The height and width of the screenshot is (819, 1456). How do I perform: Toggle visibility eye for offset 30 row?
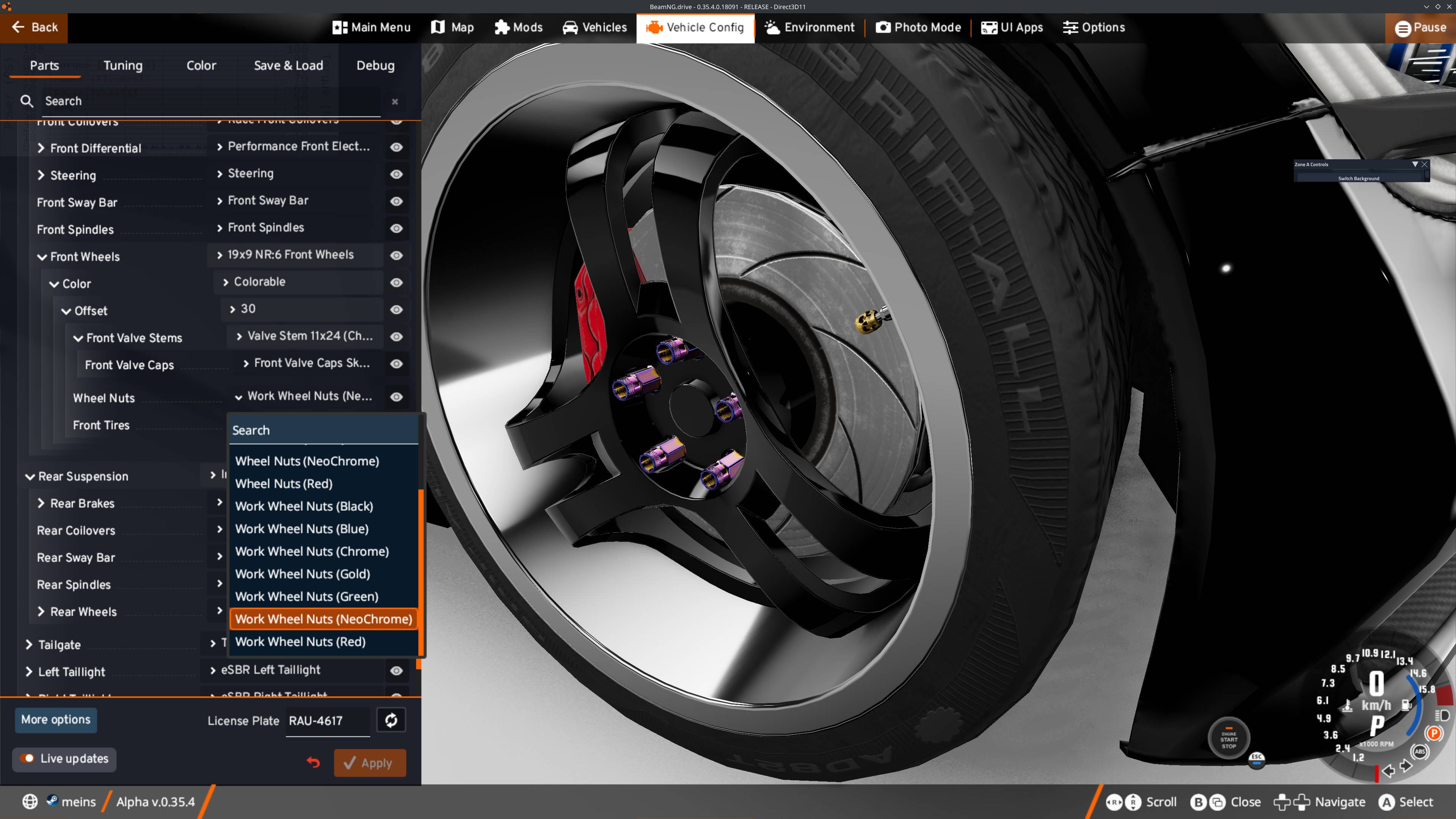click(x=397, y=310)
